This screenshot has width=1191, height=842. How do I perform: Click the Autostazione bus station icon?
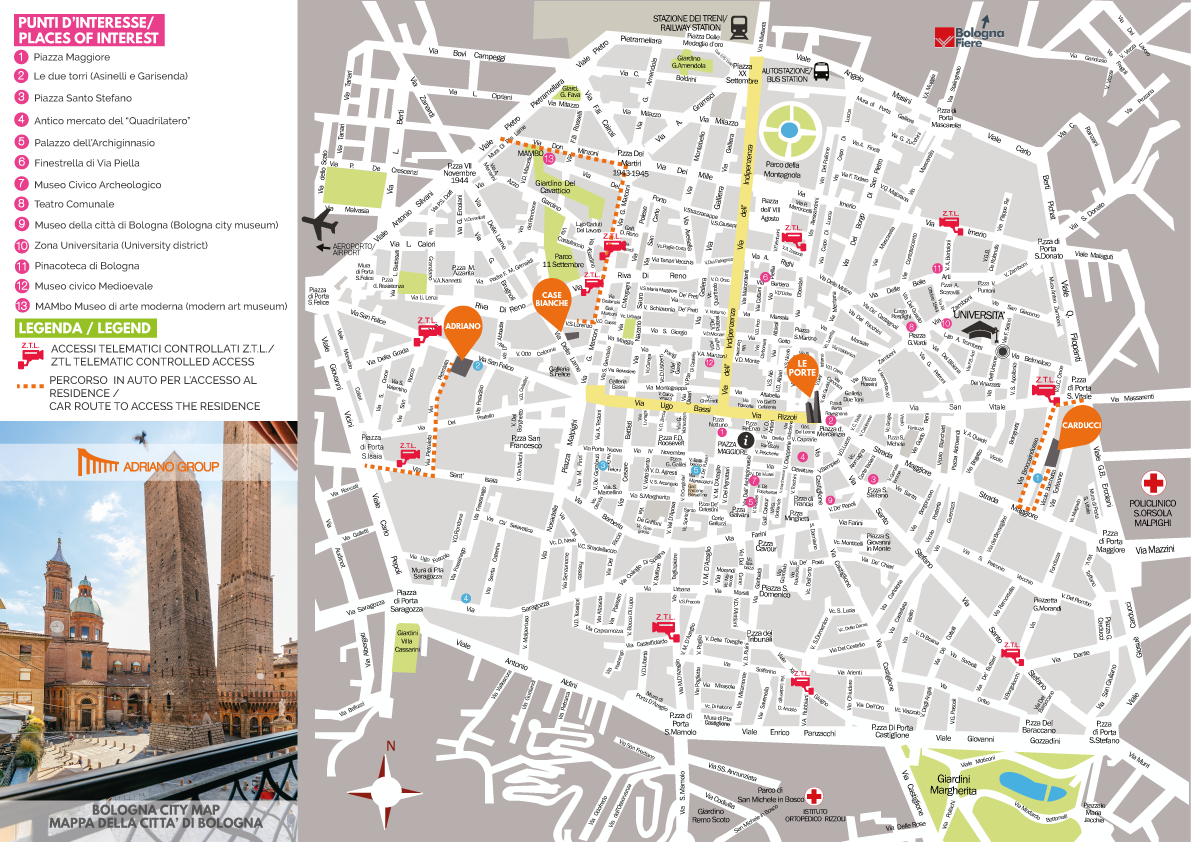pyautogui.click(x=821, y=72)
